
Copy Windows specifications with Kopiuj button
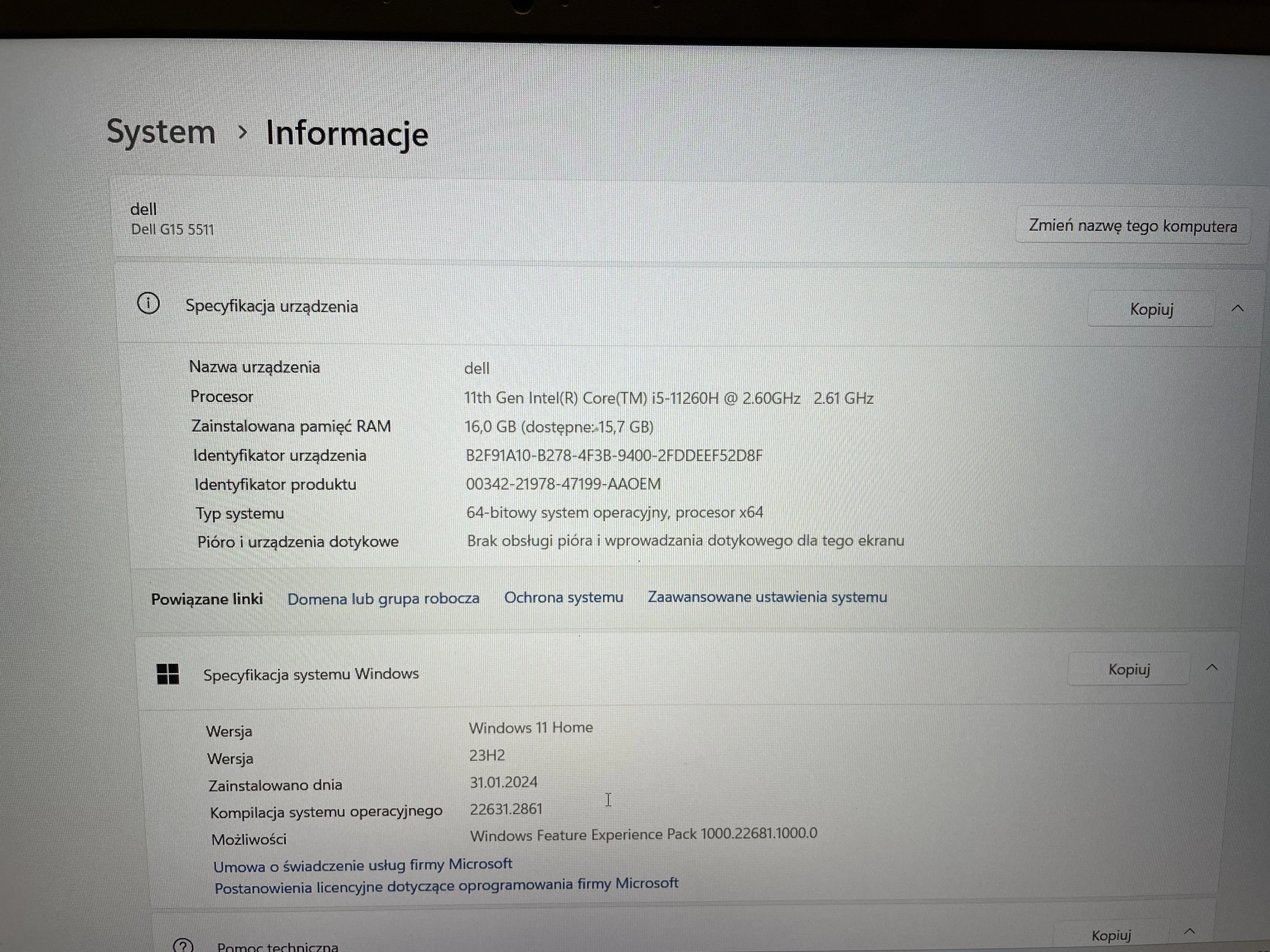click(1129, 669)
